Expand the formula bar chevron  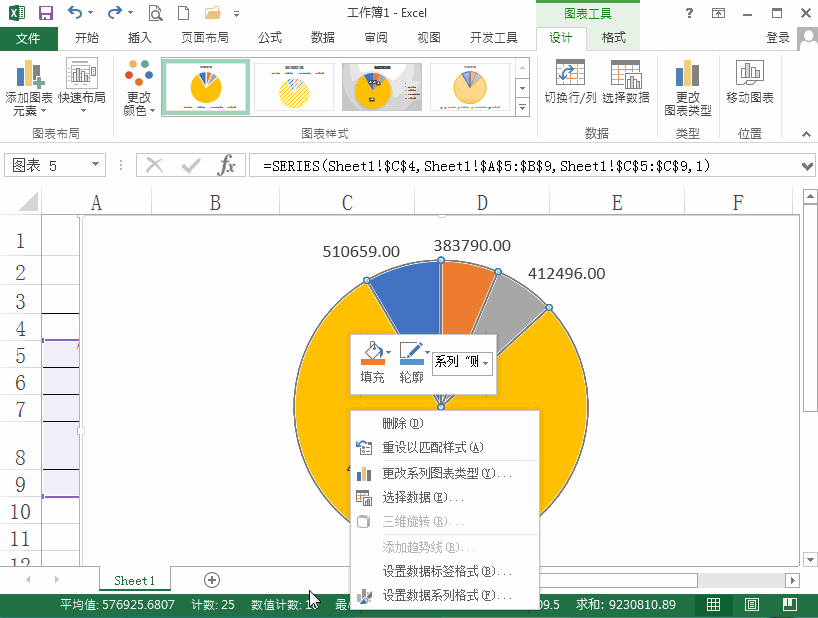pos(807,166)
